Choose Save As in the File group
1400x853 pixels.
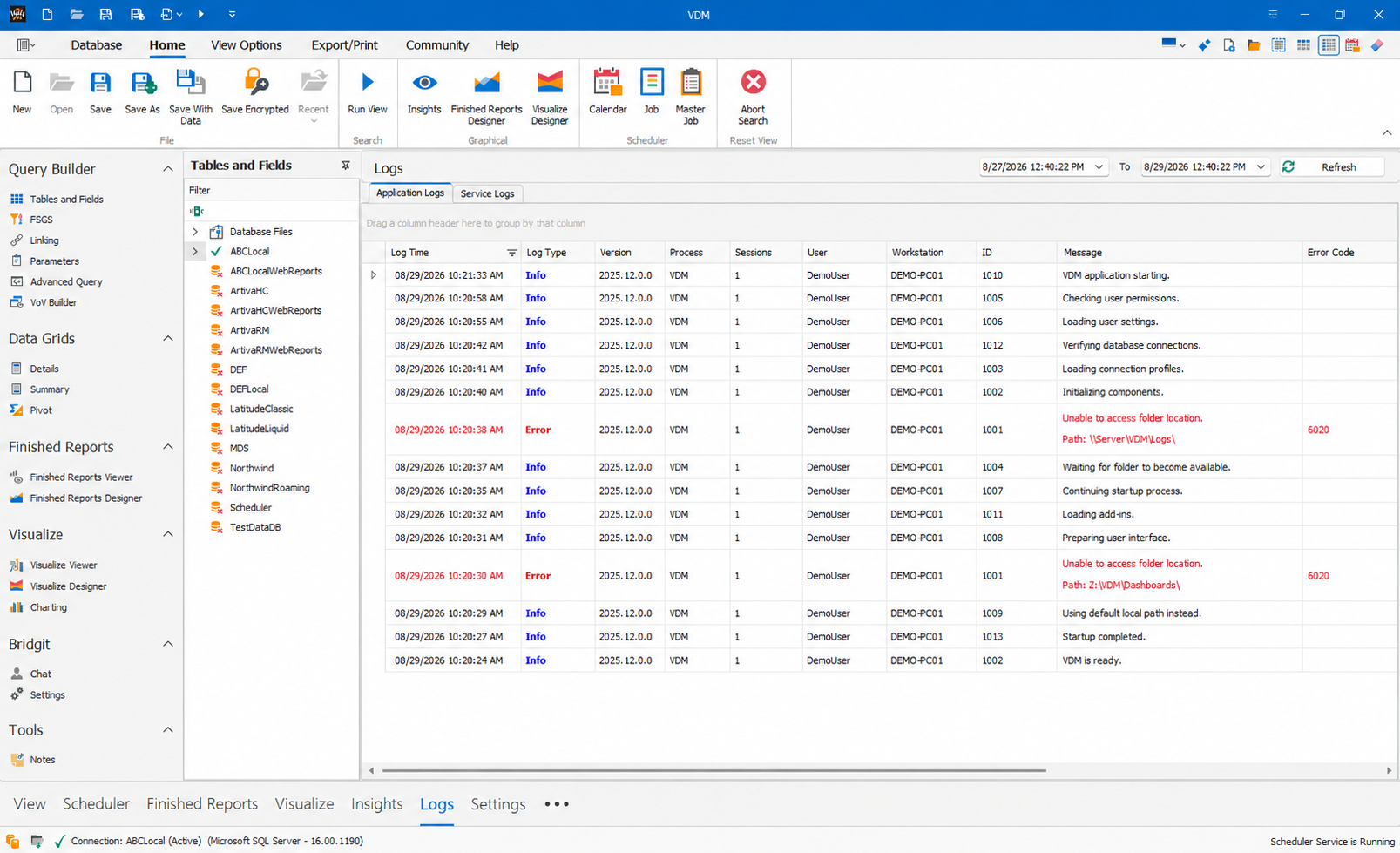[x=142, y=91]
